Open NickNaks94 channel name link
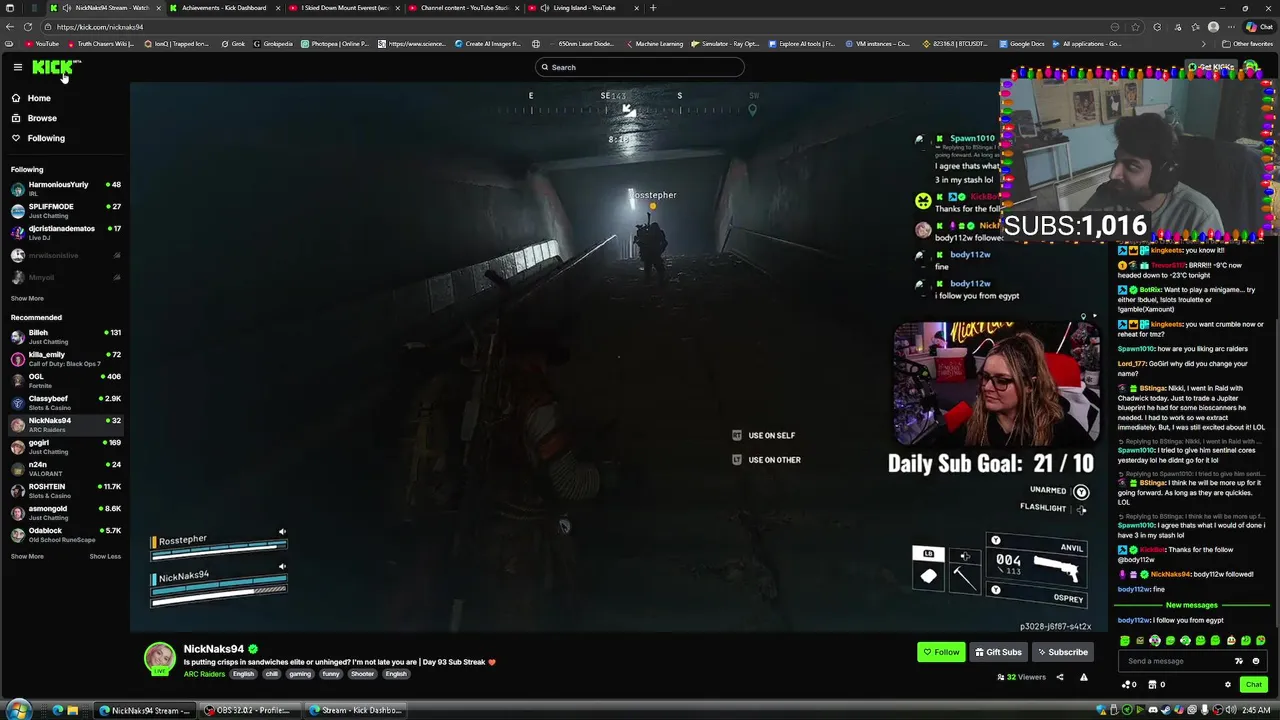This screenshot has width=1280, height=720. [x=213, y=649]
